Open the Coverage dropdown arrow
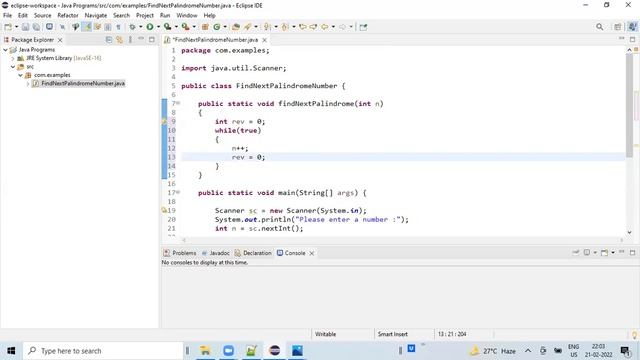The image size is (640, 360). [176, 27]
